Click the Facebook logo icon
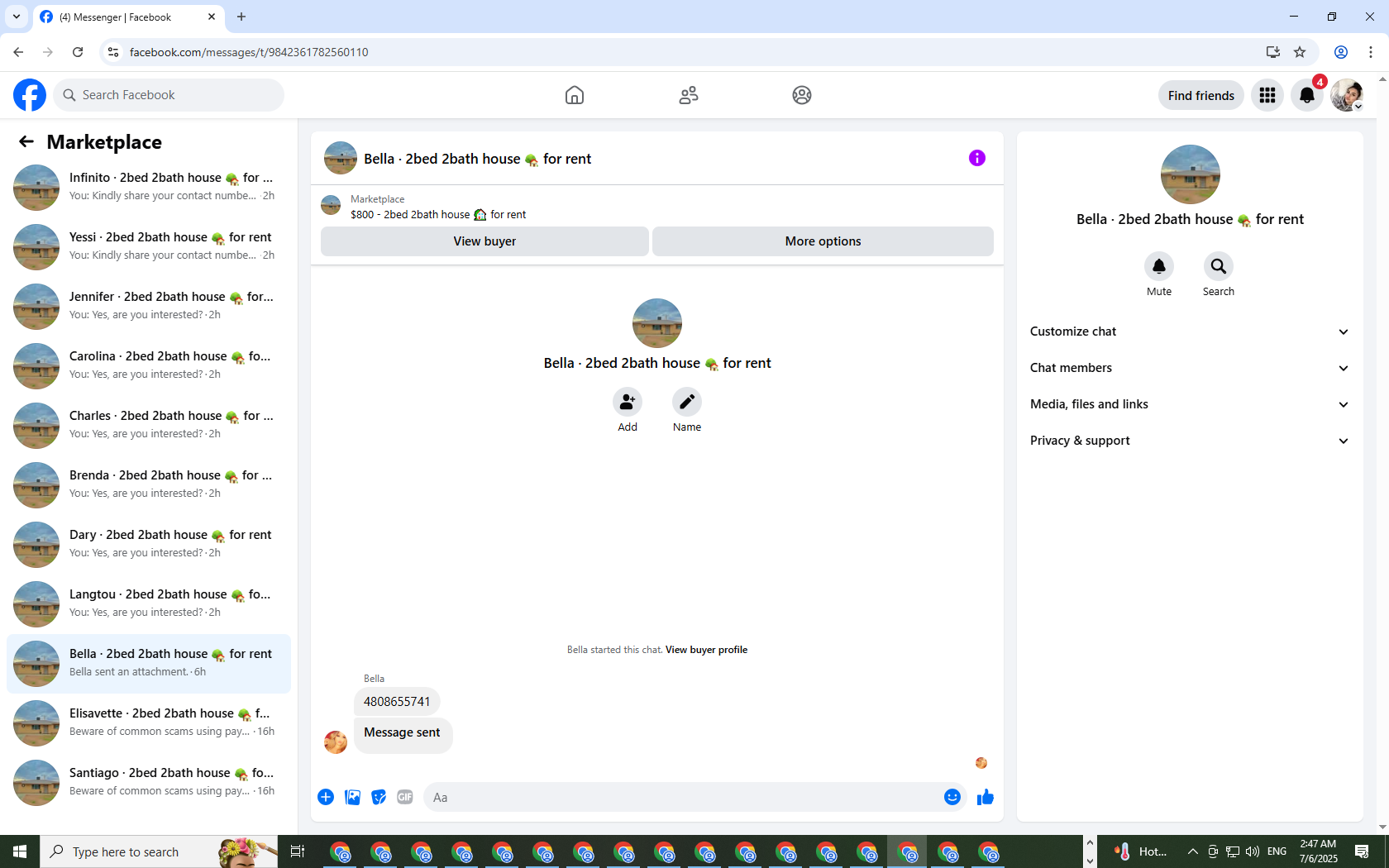1389x868 pixels. coord(30,95)
